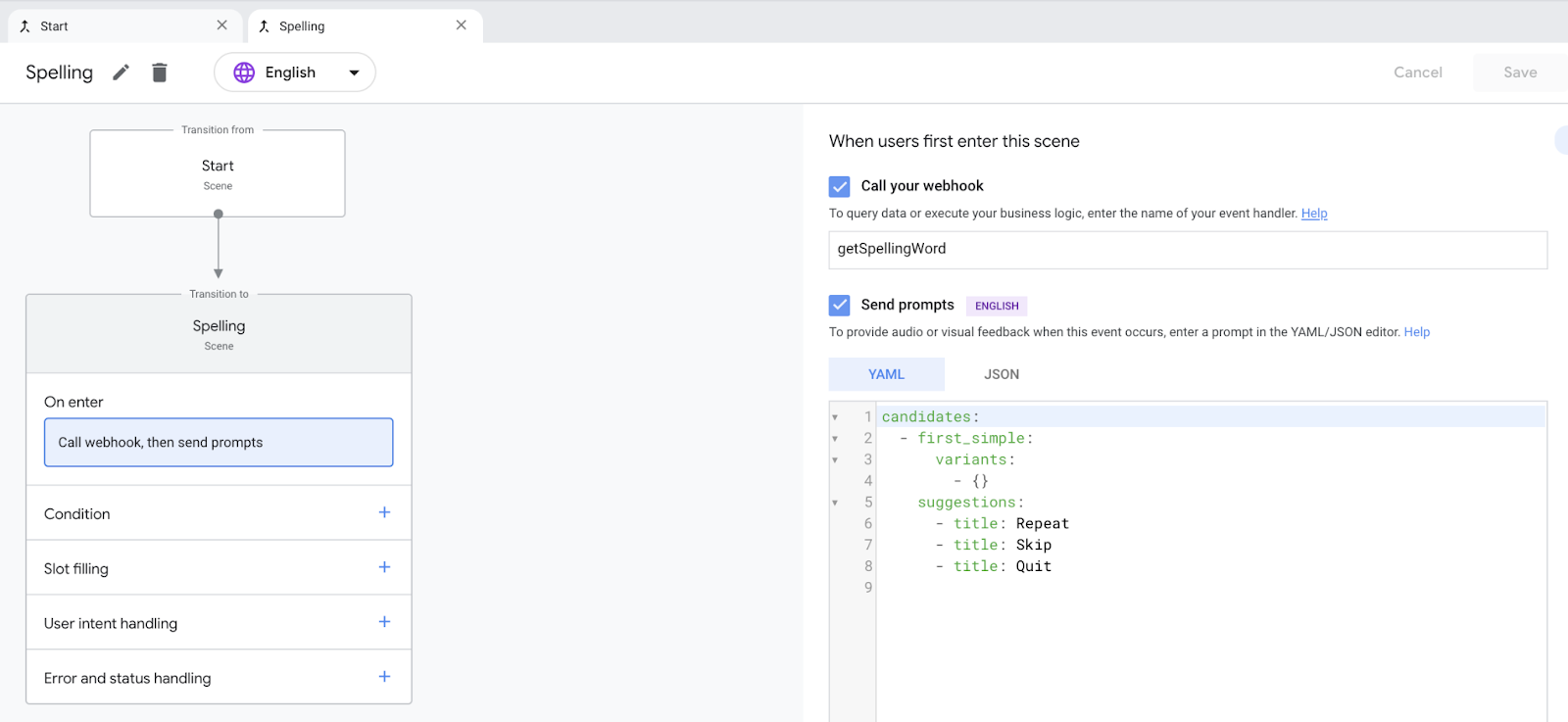Close the Spelling tab
1568x722 pixels.
pyautogui.click(x=461, y=25)
